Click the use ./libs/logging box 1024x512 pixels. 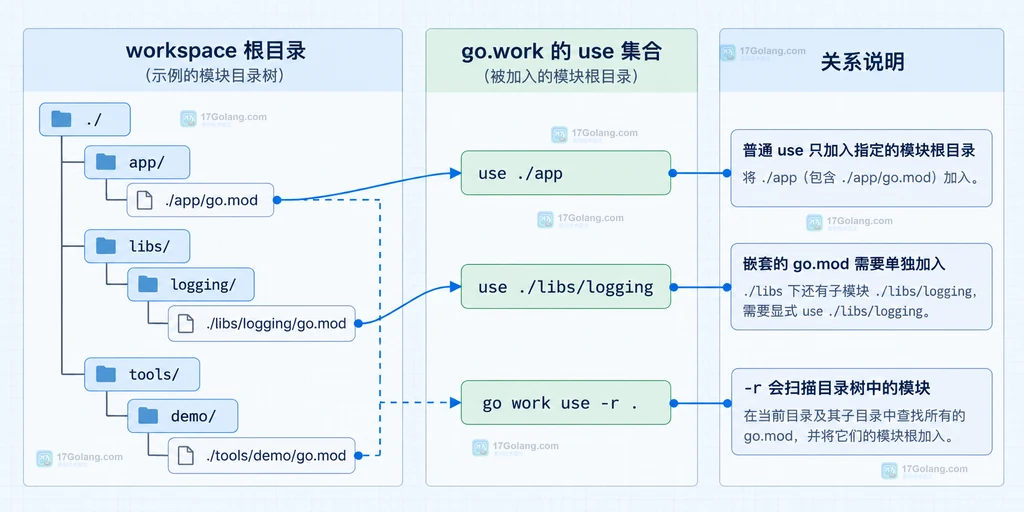coord(566,287)
